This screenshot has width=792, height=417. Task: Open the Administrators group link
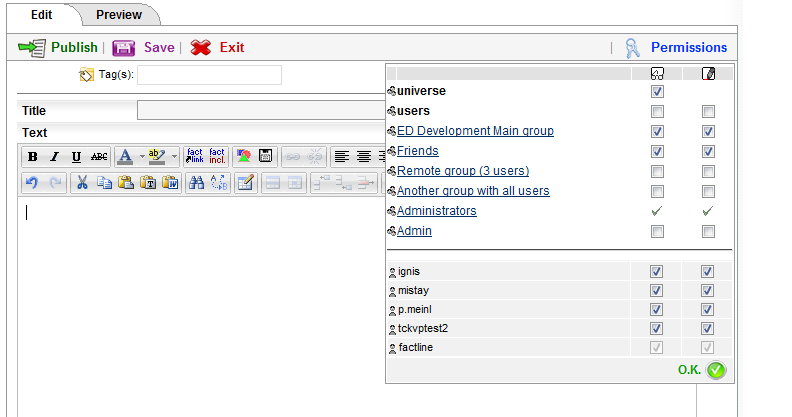[437, 211]
